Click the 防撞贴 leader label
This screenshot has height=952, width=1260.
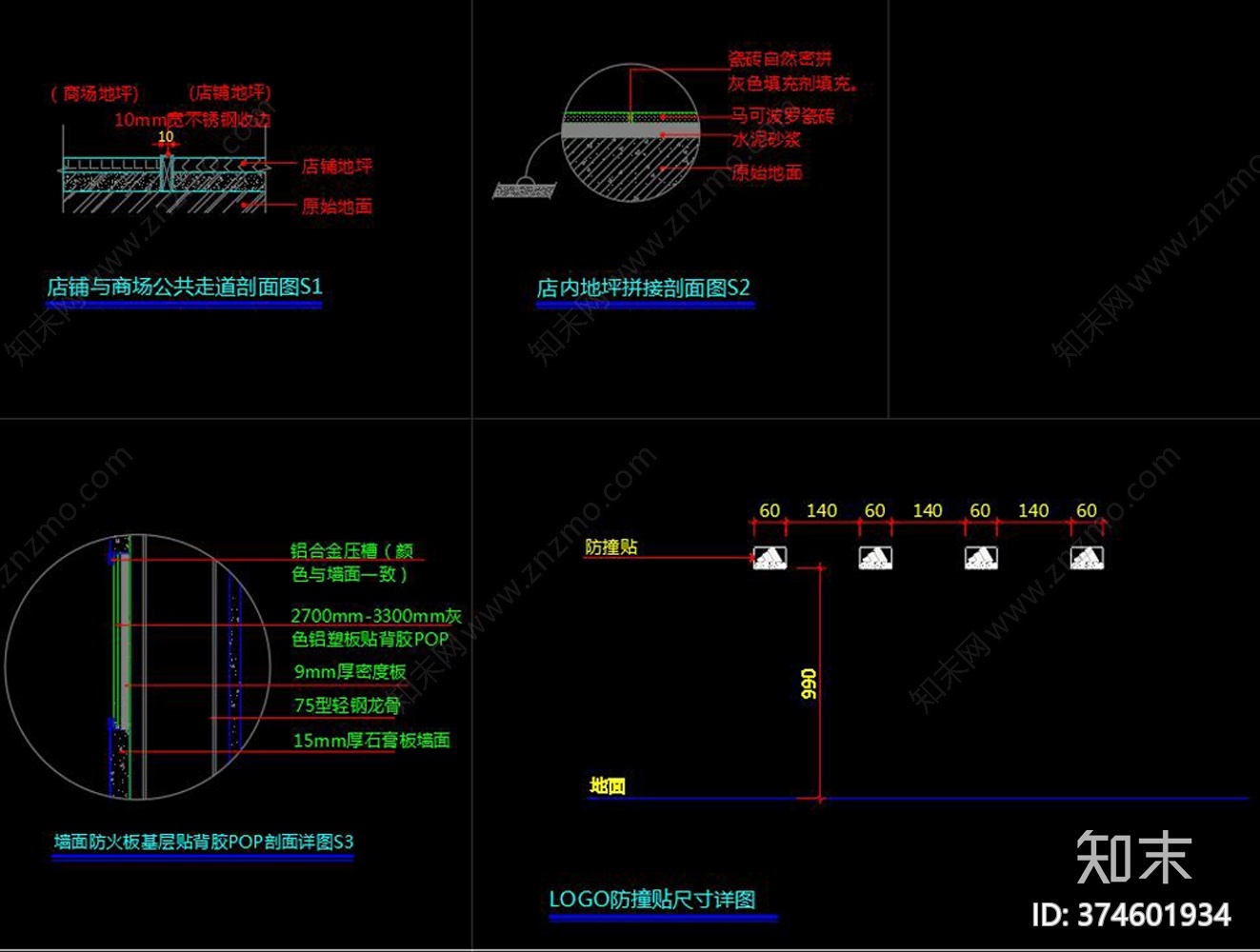click(x=611, y=547)
